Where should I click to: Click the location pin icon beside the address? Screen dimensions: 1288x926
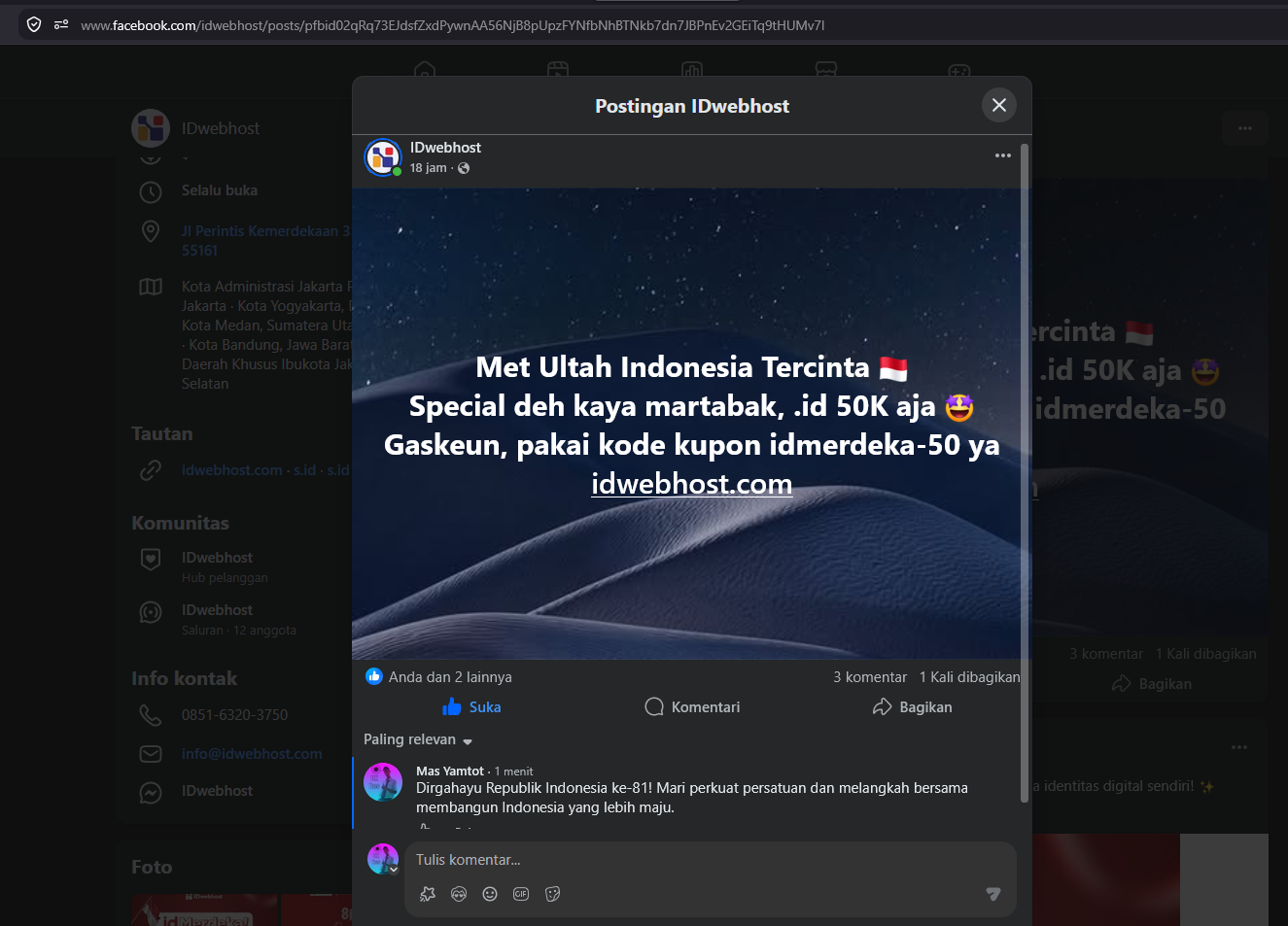coord(151,231)
